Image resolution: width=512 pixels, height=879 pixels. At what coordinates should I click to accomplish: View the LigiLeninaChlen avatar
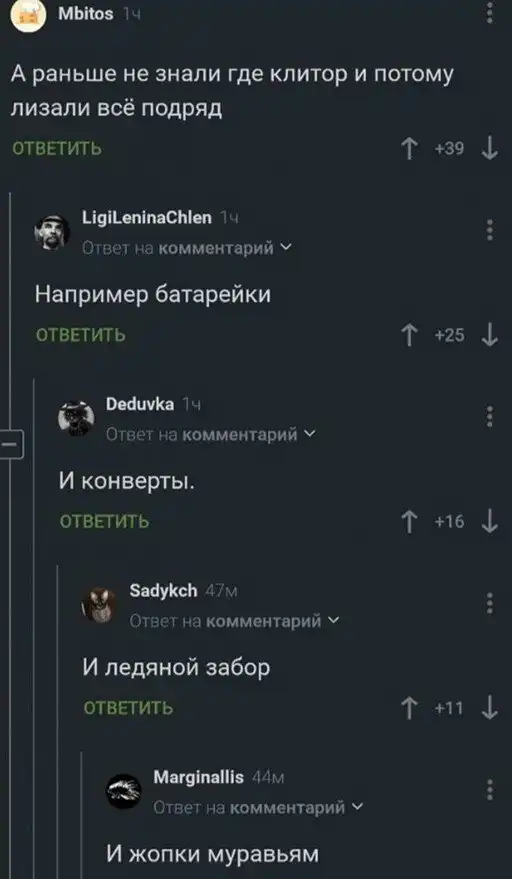click(53, 232)
